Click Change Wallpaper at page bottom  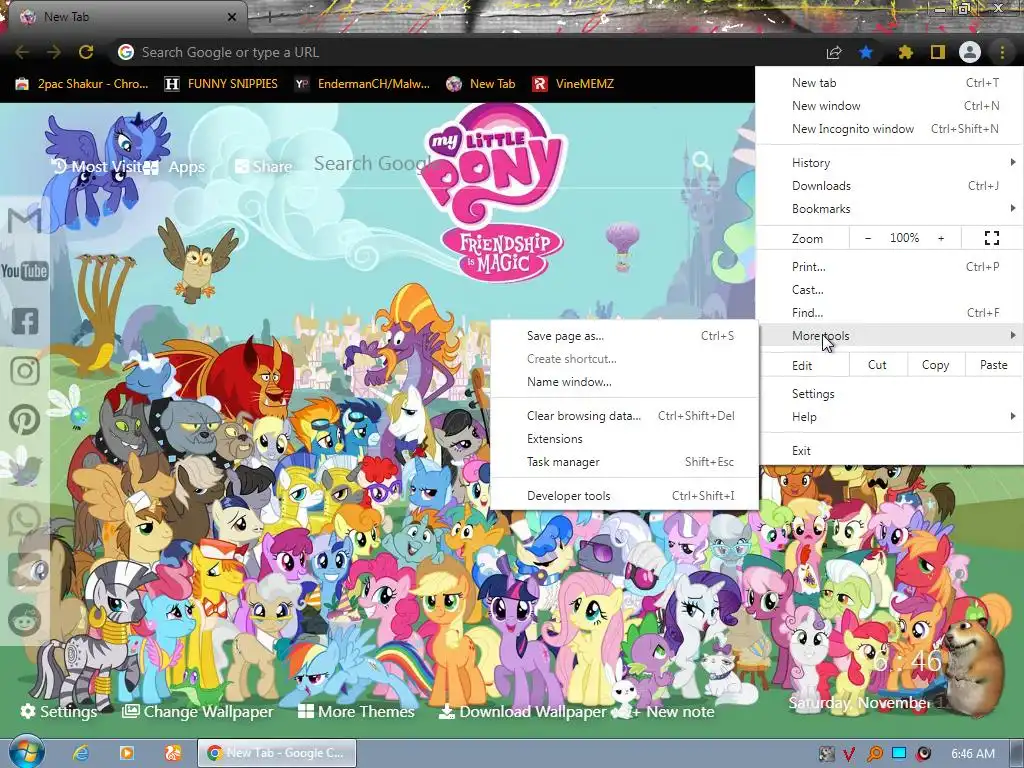198,711
